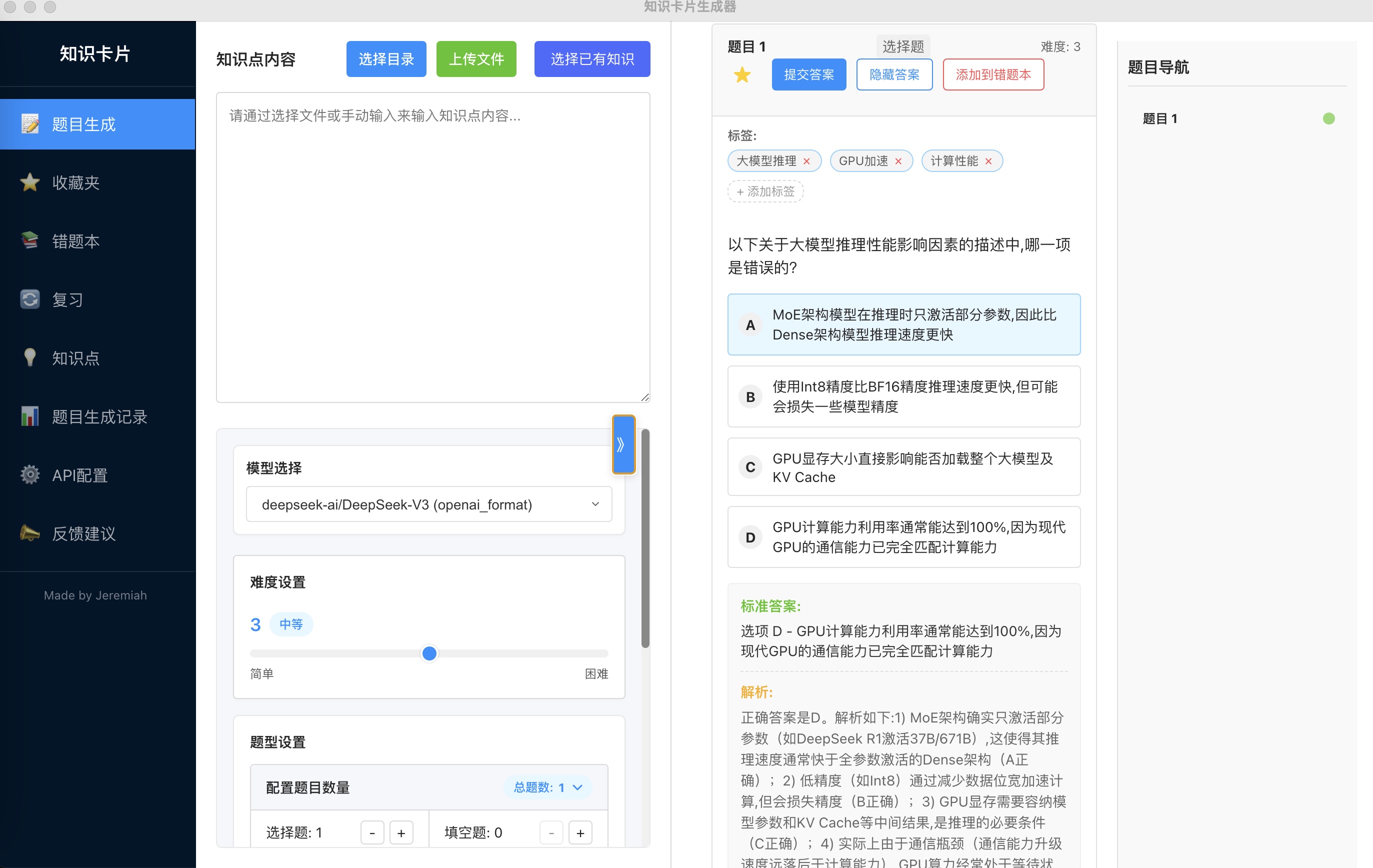Screen dimensions: 1373x868
Task: Click the gold star favorite icon on question 1
Action: click(742, 74)
